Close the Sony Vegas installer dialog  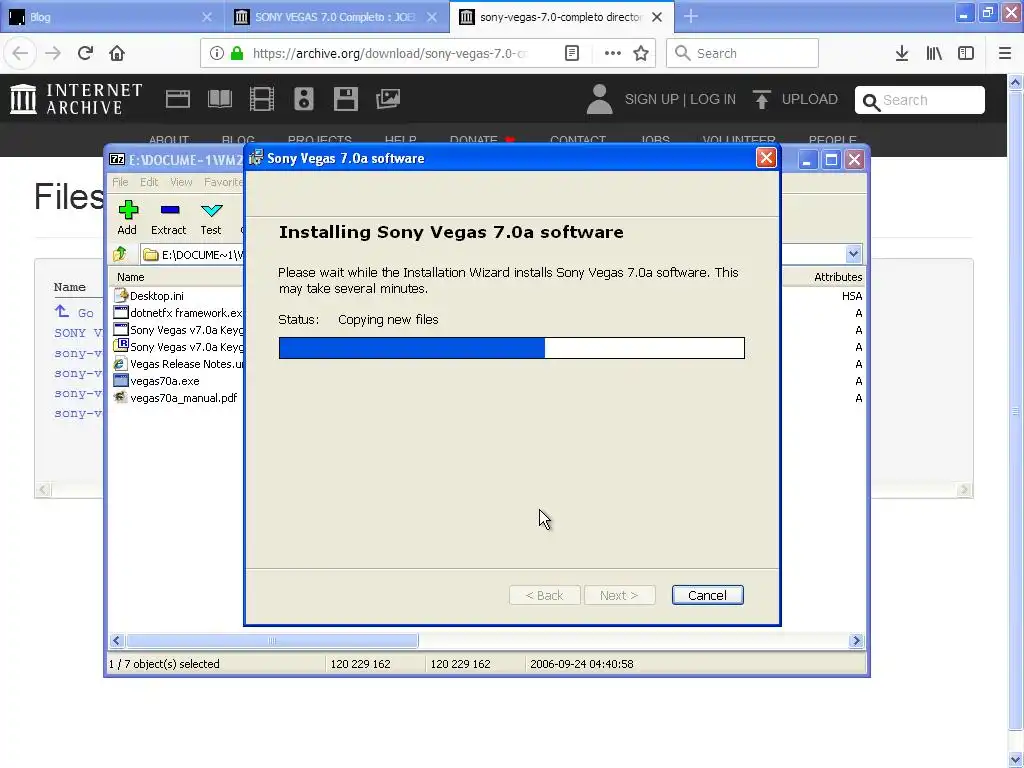(766, 158)
